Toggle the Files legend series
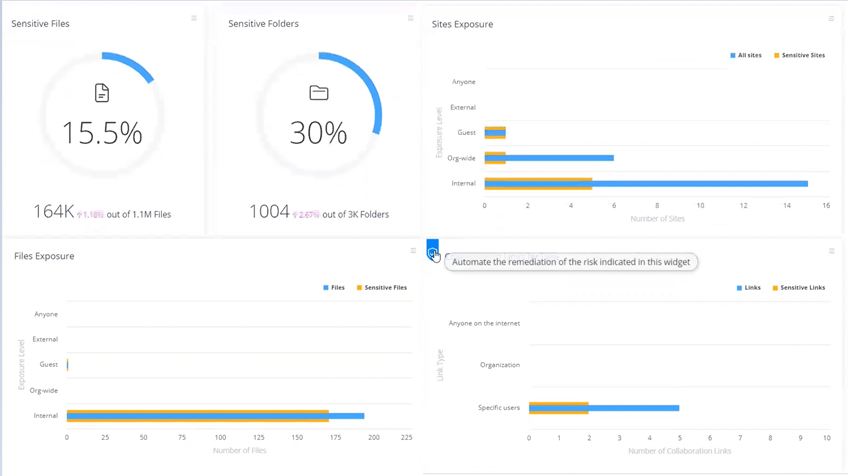This screenshot has width=848, height=476. tap(334, 288)
